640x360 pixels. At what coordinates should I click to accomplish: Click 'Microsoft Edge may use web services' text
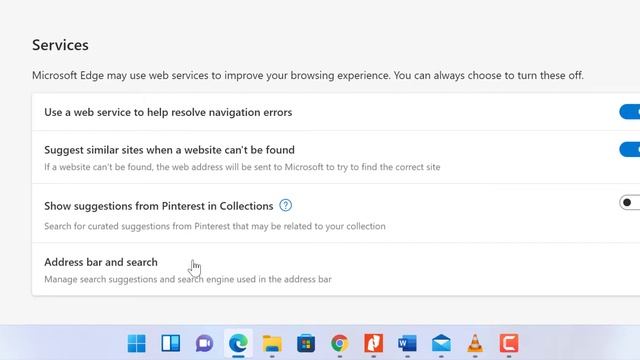point(308,76)
